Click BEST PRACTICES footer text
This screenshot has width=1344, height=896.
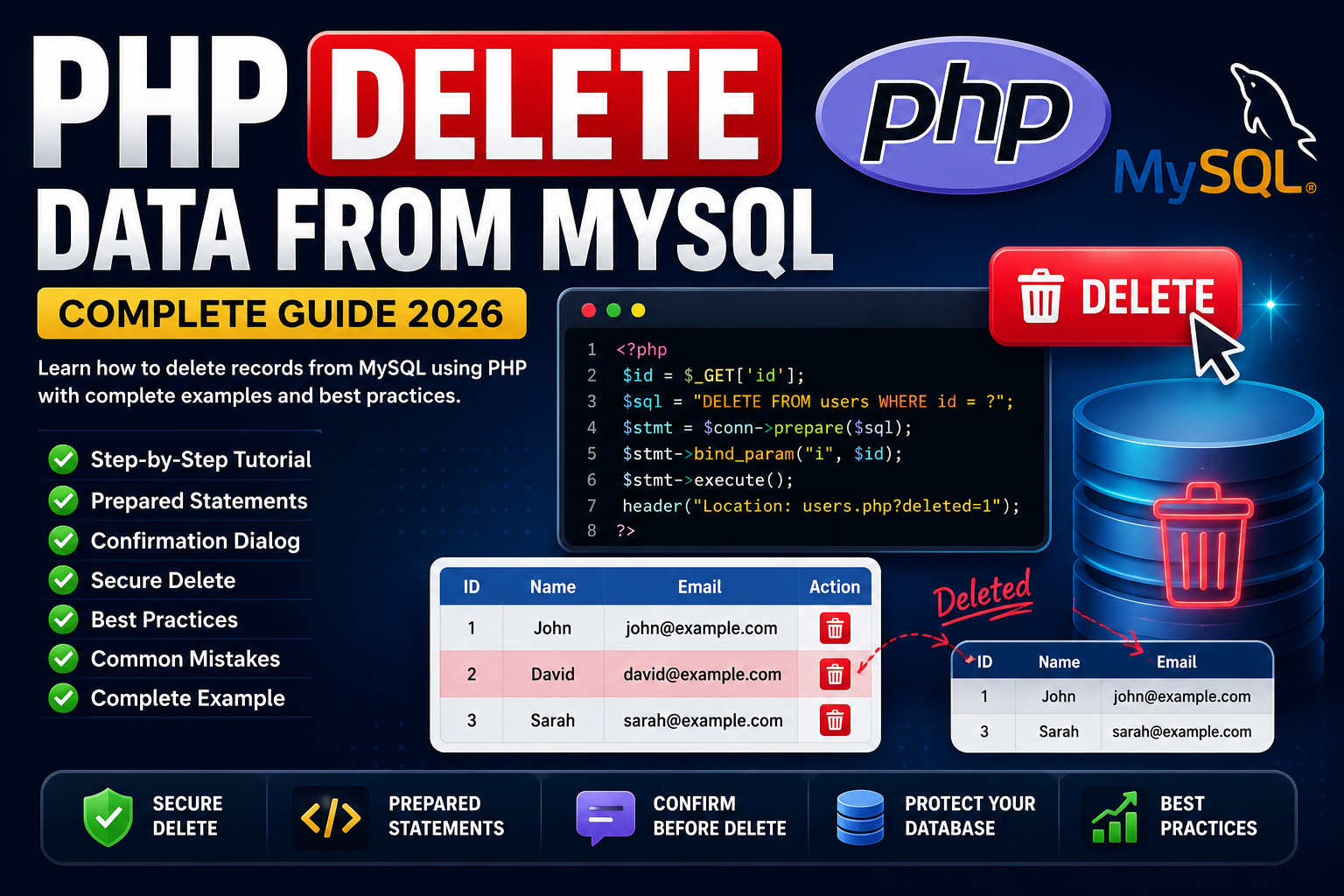point(1208,815)
